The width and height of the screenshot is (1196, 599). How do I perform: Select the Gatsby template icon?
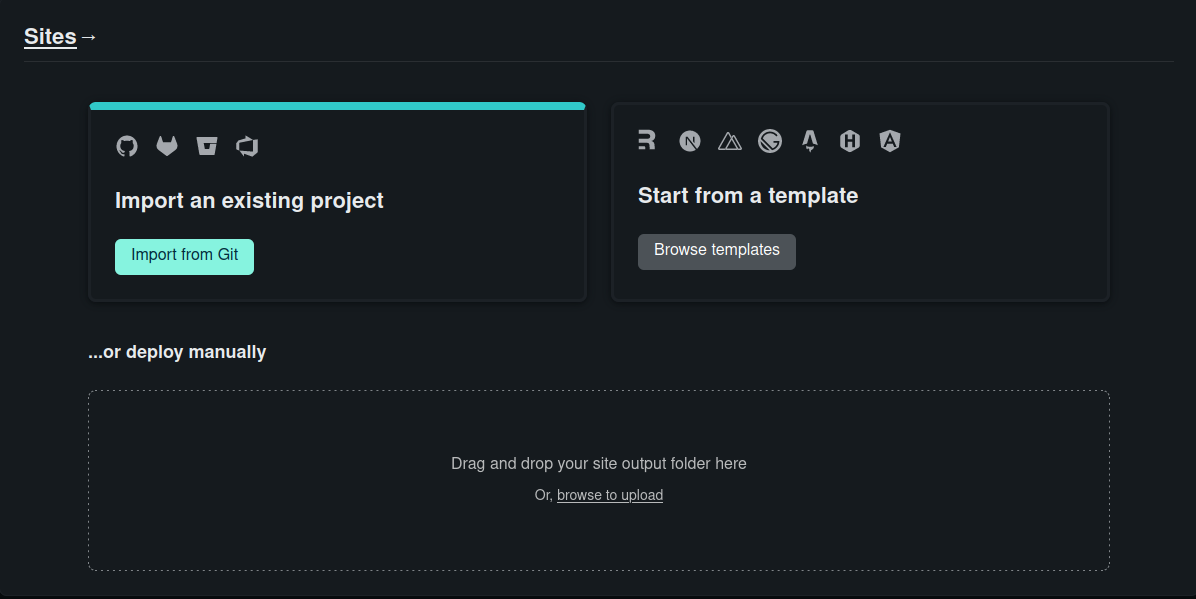(x=770, y=141)
